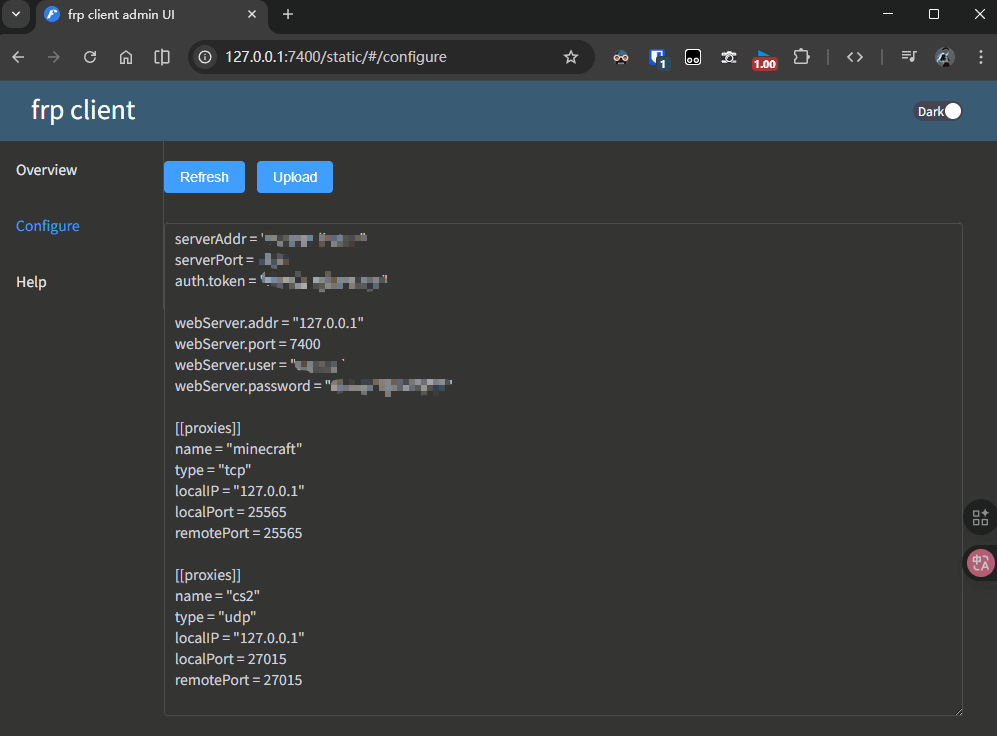This screenshot has width=997, height=736.
Task: Click the line remotePort = 25565
Action: click(x=238, y=533)
